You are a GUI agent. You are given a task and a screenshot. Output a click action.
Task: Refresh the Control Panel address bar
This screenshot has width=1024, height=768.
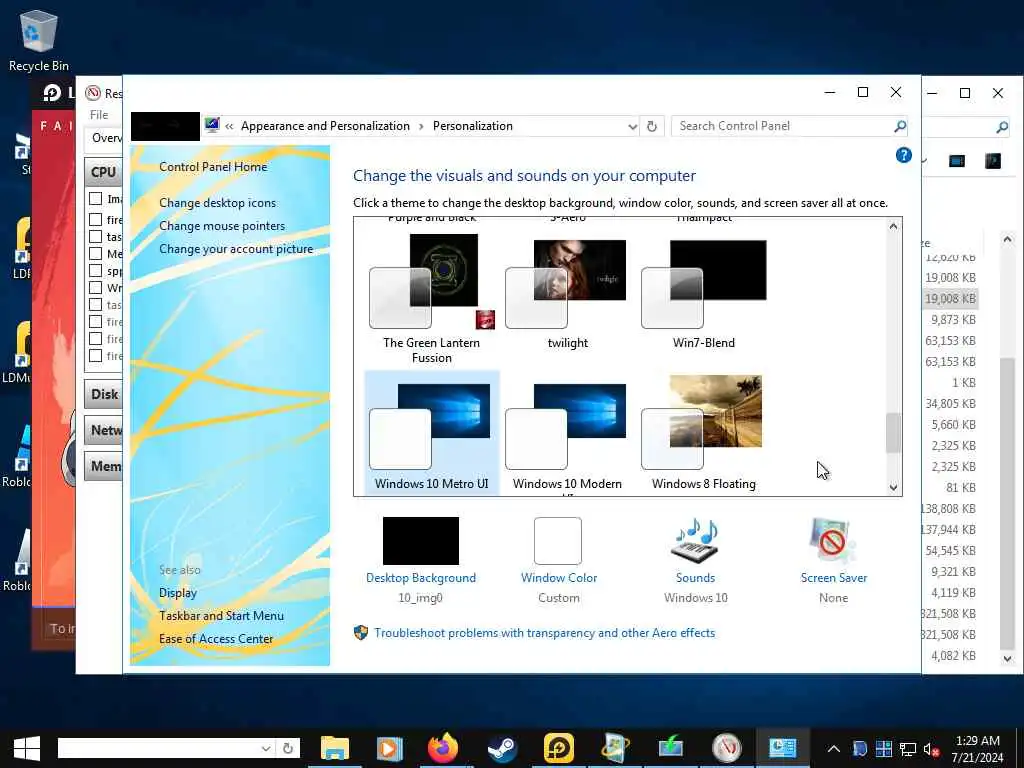651,126
